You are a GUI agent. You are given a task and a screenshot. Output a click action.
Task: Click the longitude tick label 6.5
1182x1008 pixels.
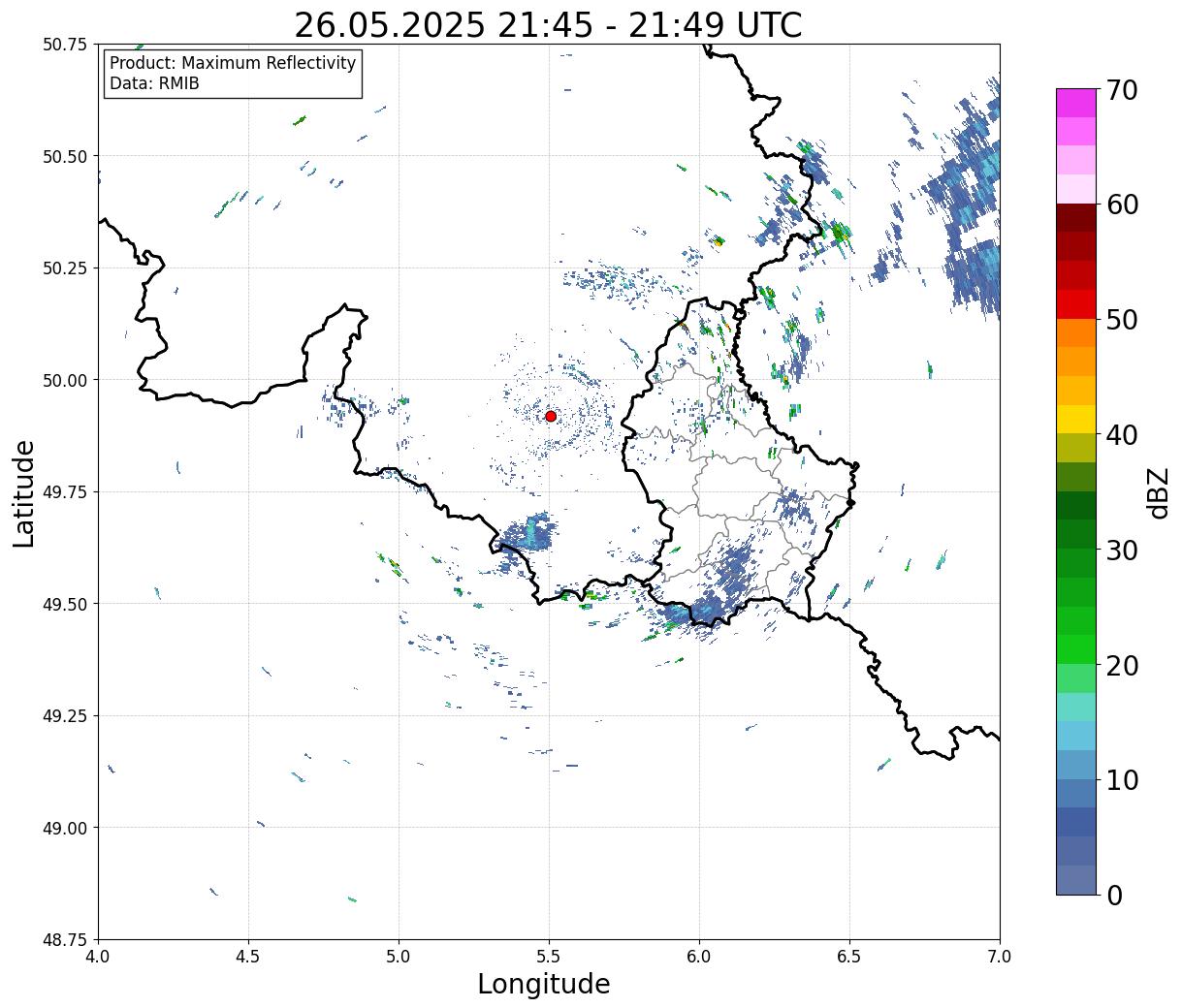coord(849,957)
